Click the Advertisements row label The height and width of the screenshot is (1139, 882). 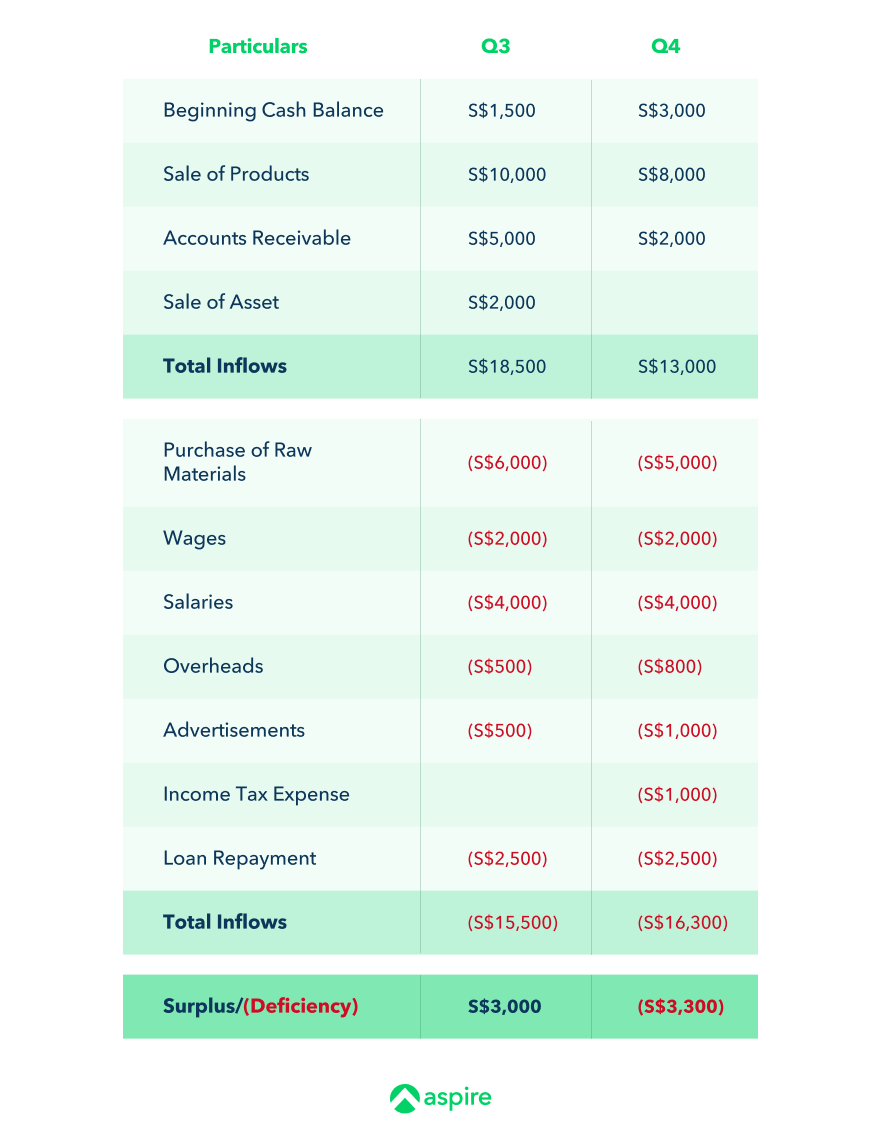(x=234, y=730)
